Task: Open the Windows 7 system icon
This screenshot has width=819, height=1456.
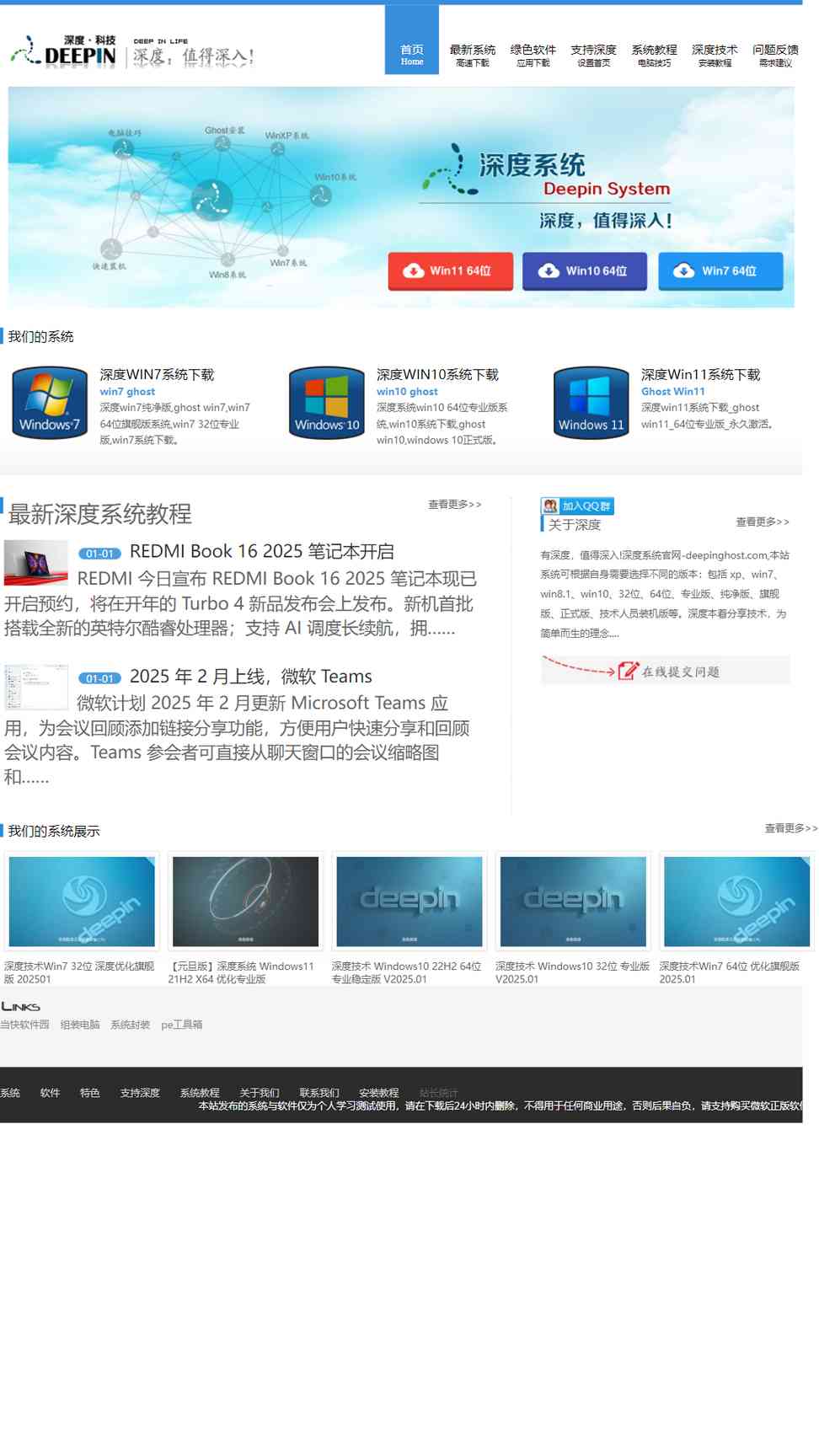Action: [50, 403]
